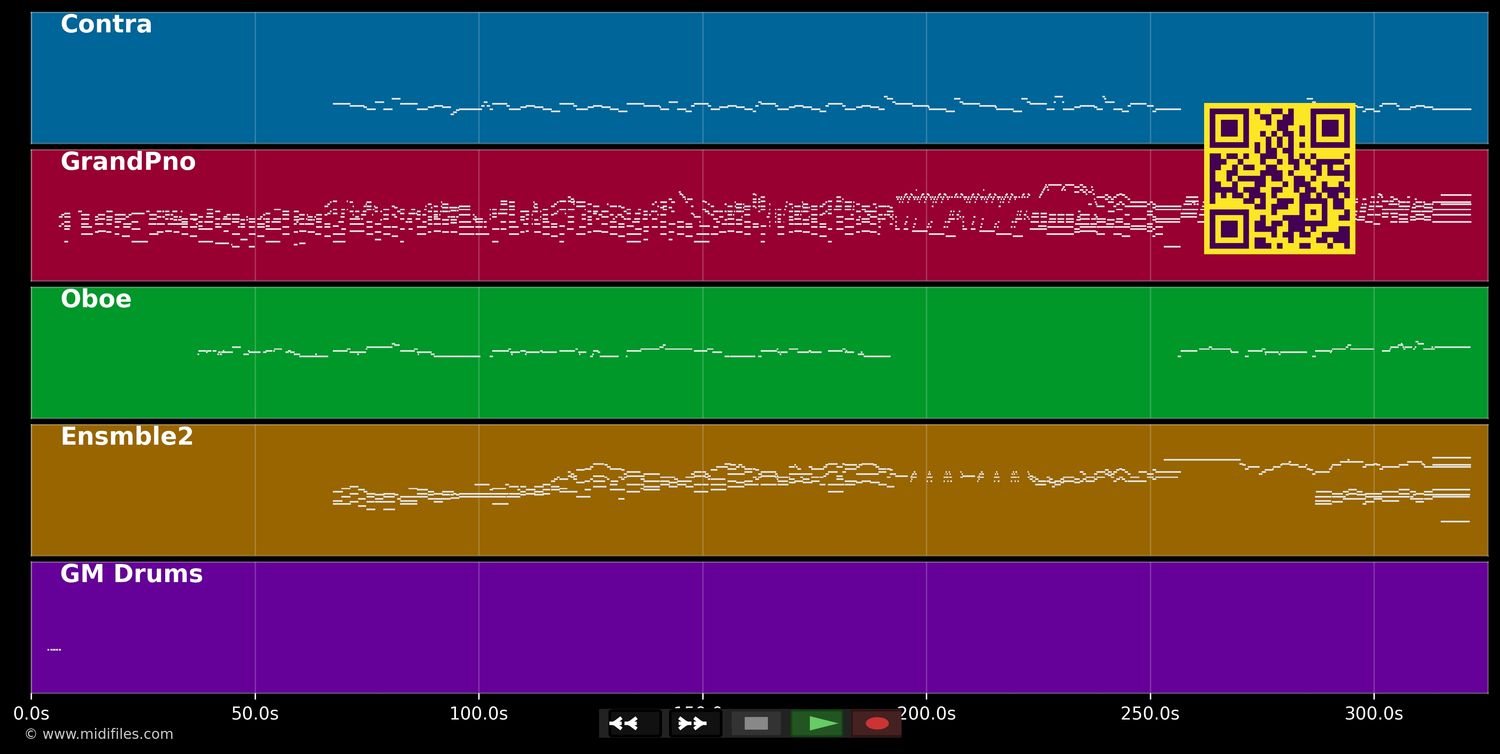
Task: Select the GrandPno track label
Action: point(128,162)
